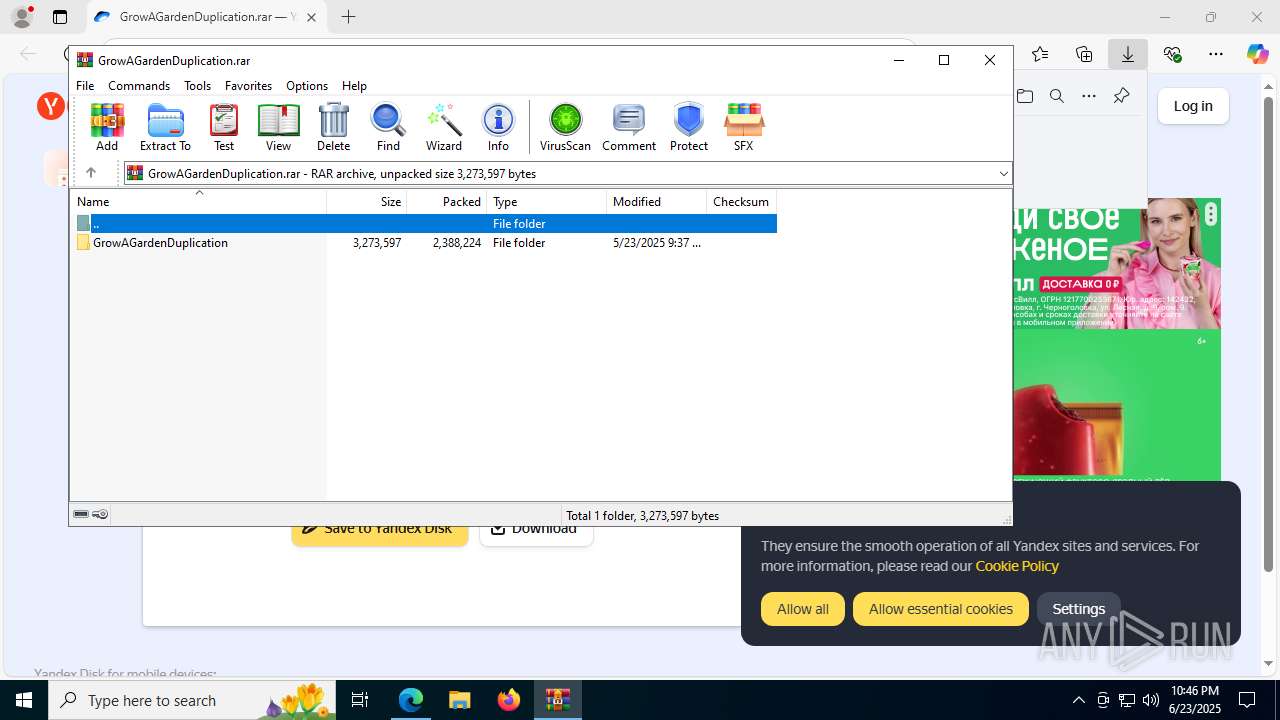
Task: Open the Commands menu
Action: (x=139, y=86)
